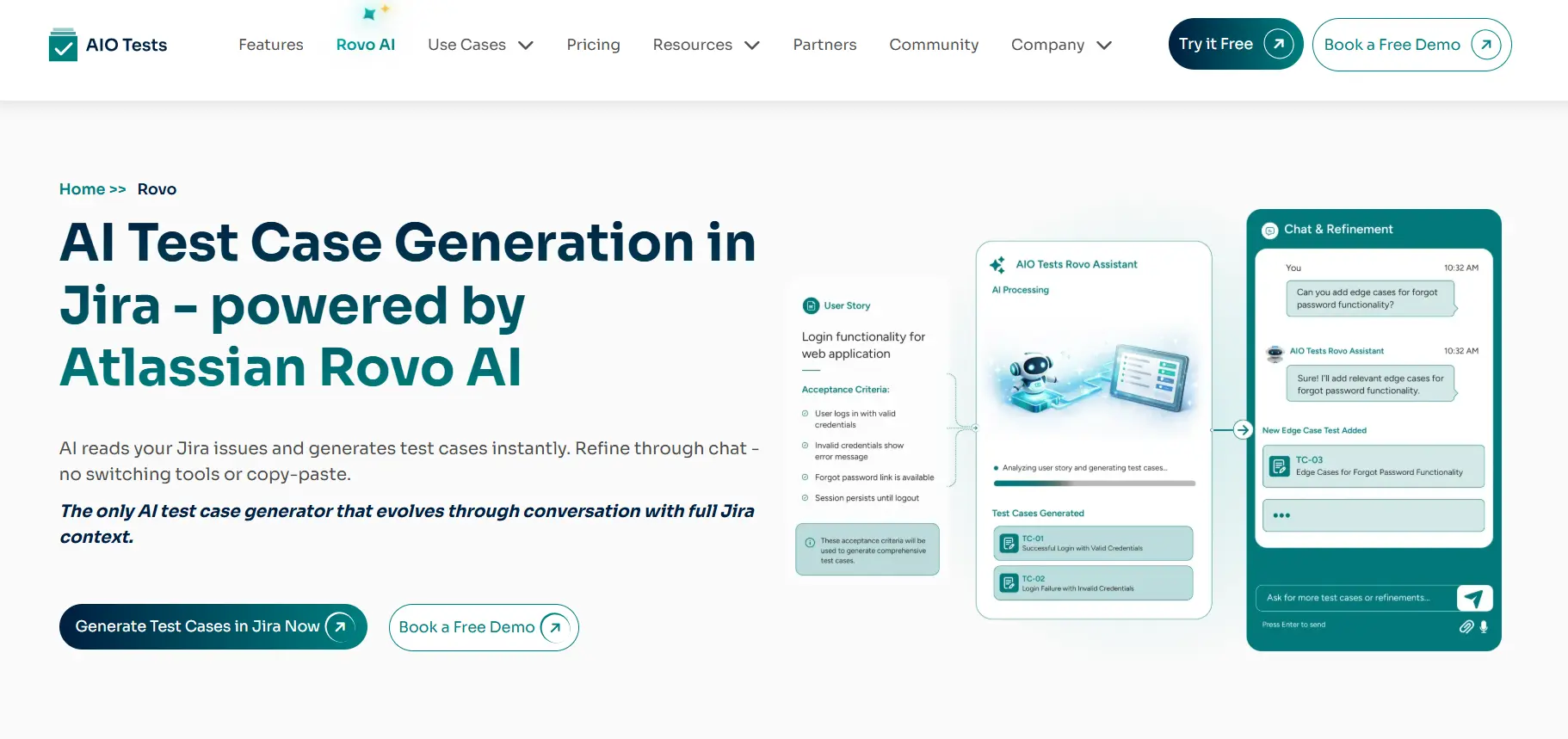Image resolution: width=1568 pixels, height=739 pixels.
Task: Click 'Can you add edge cases' chat message
Action: [1370, 299]
